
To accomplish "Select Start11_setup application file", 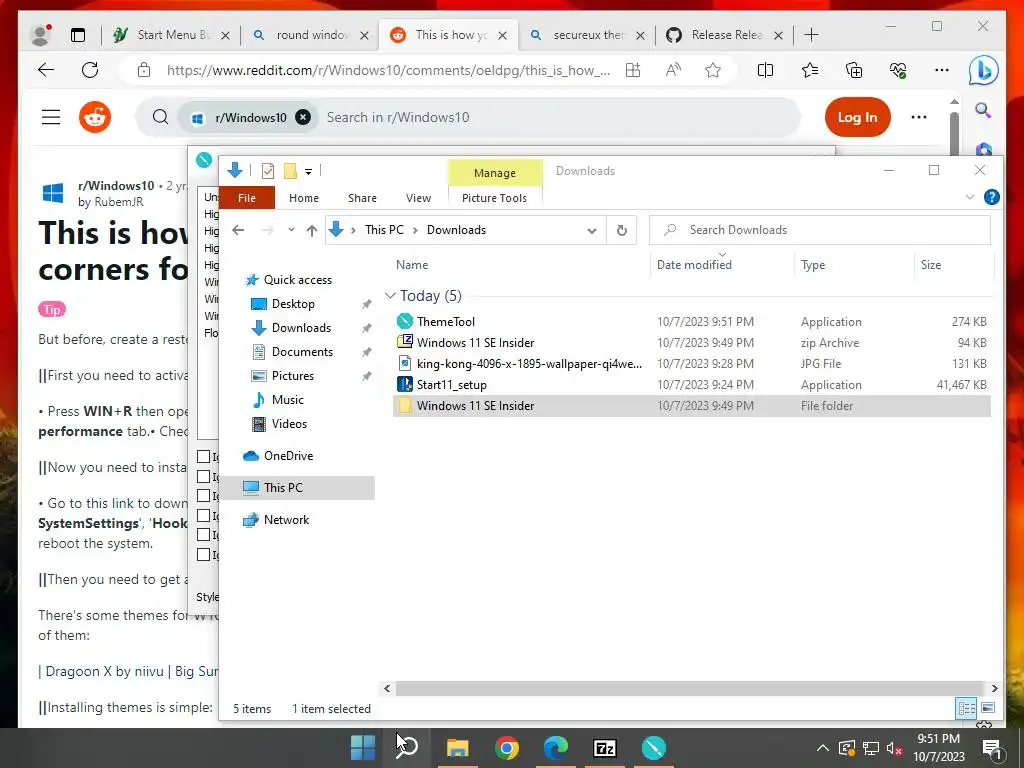I will tap(692, 385).
